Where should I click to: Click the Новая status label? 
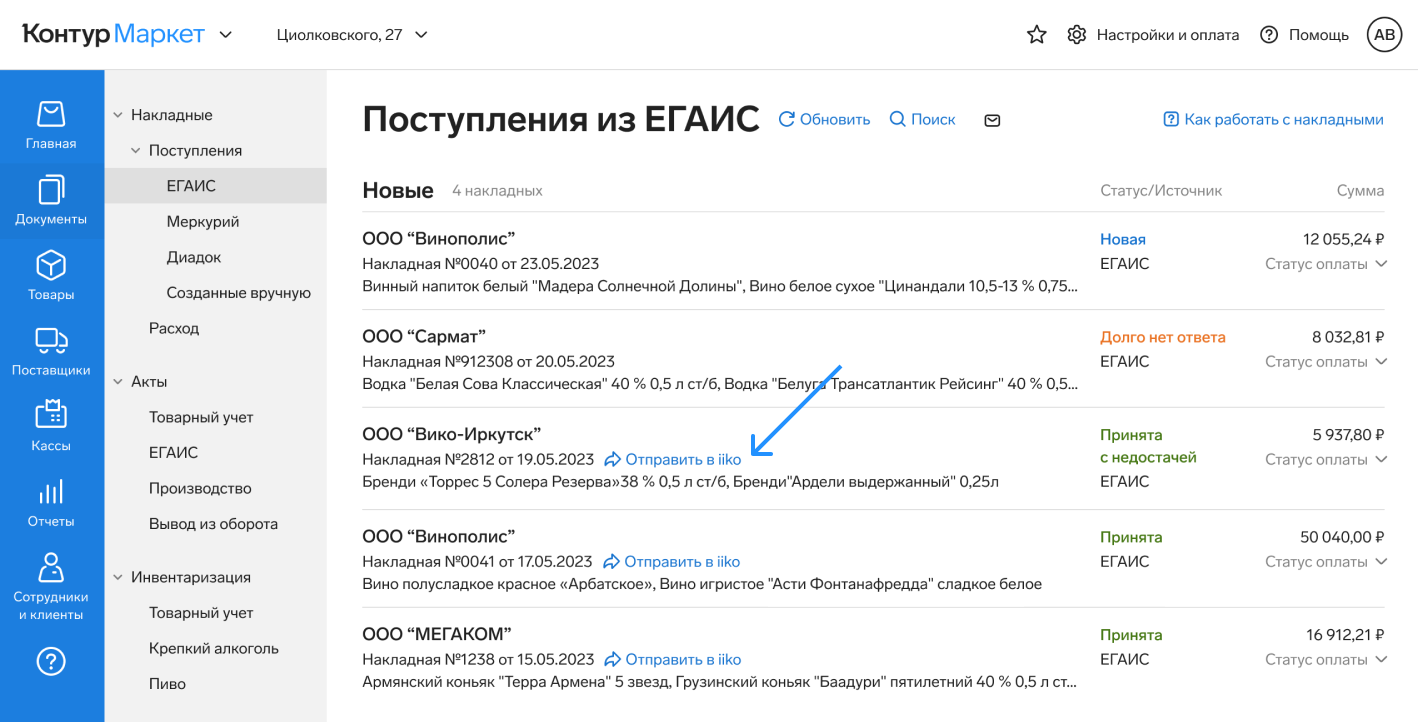click(x=1123, y=240)
